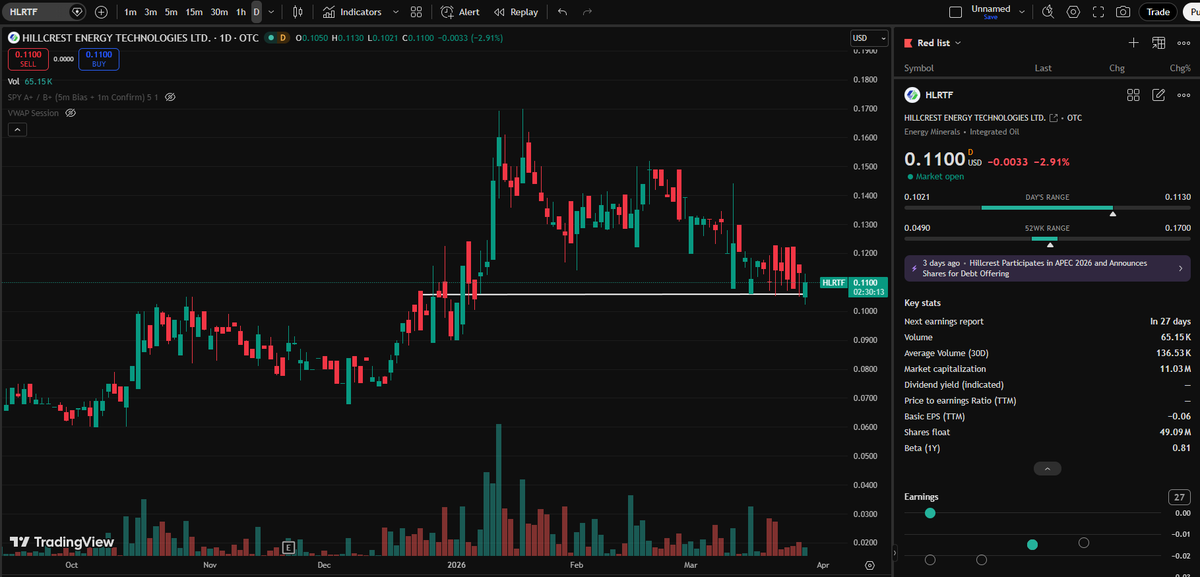Switch to the 1h interval

pos(240,12)
